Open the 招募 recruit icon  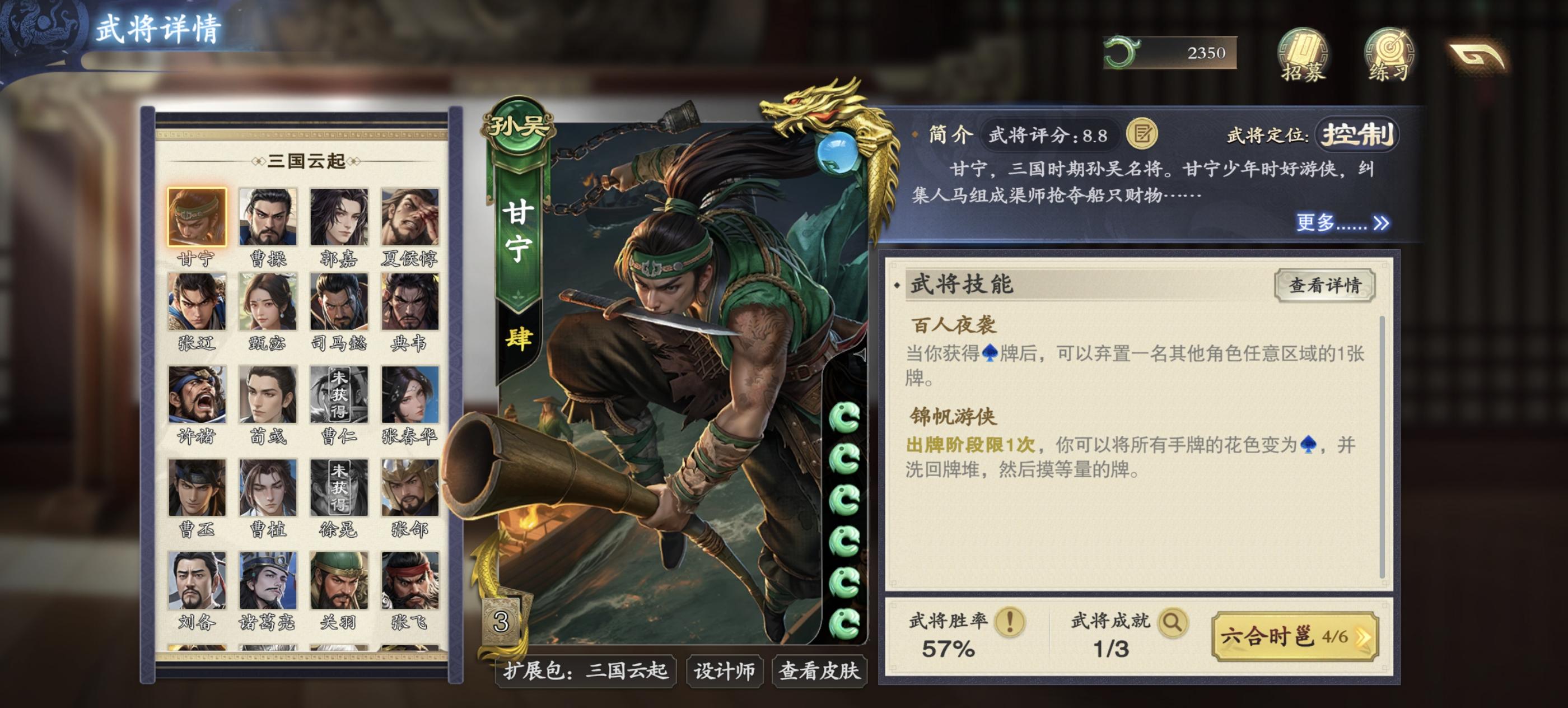pyautogui.click(x=1302, y=54)
